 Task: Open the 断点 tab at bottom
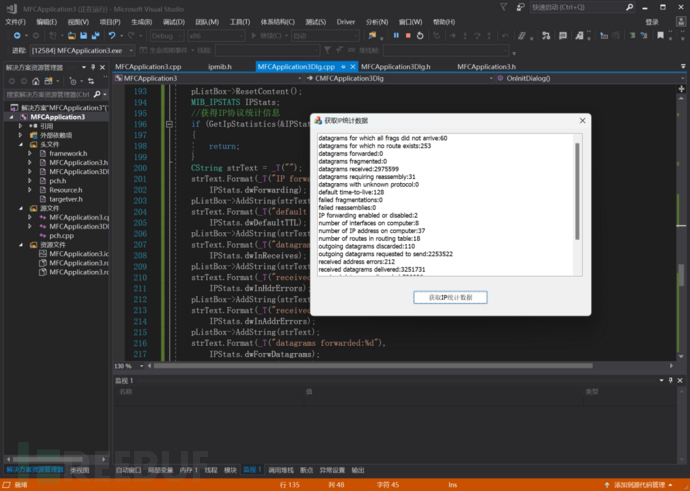pos(306,469)
